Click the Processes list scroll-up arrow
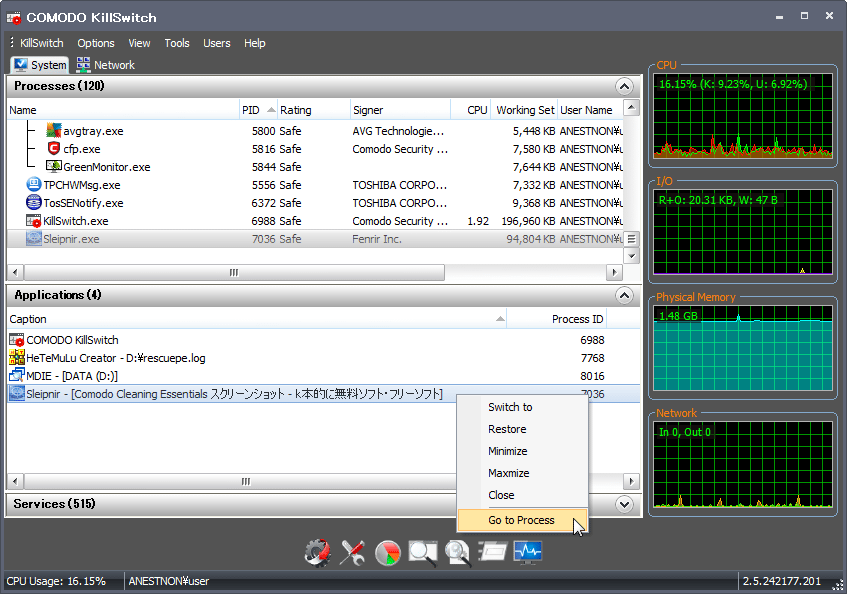Viewport: 847px width, 594px height. [x=631, y=108]
